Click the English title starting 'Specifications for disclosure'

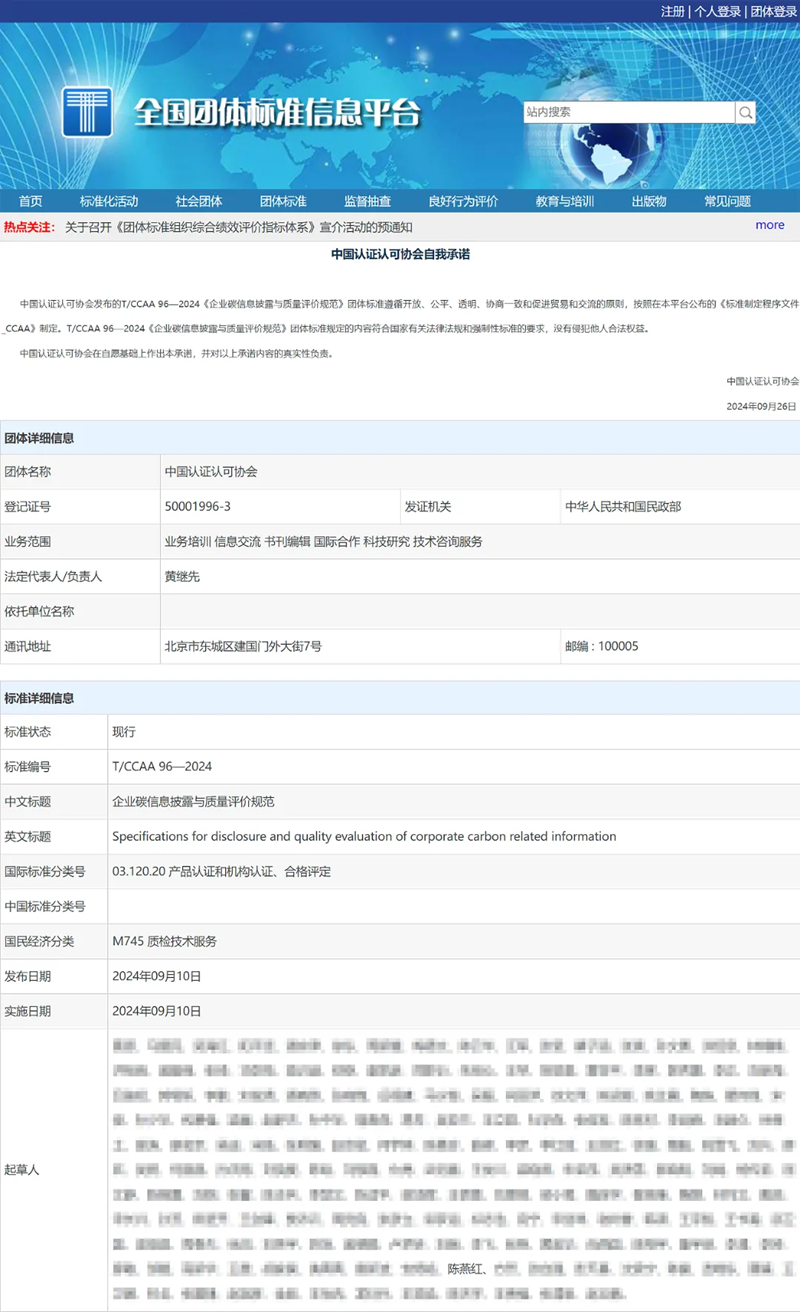coord(364,836)
